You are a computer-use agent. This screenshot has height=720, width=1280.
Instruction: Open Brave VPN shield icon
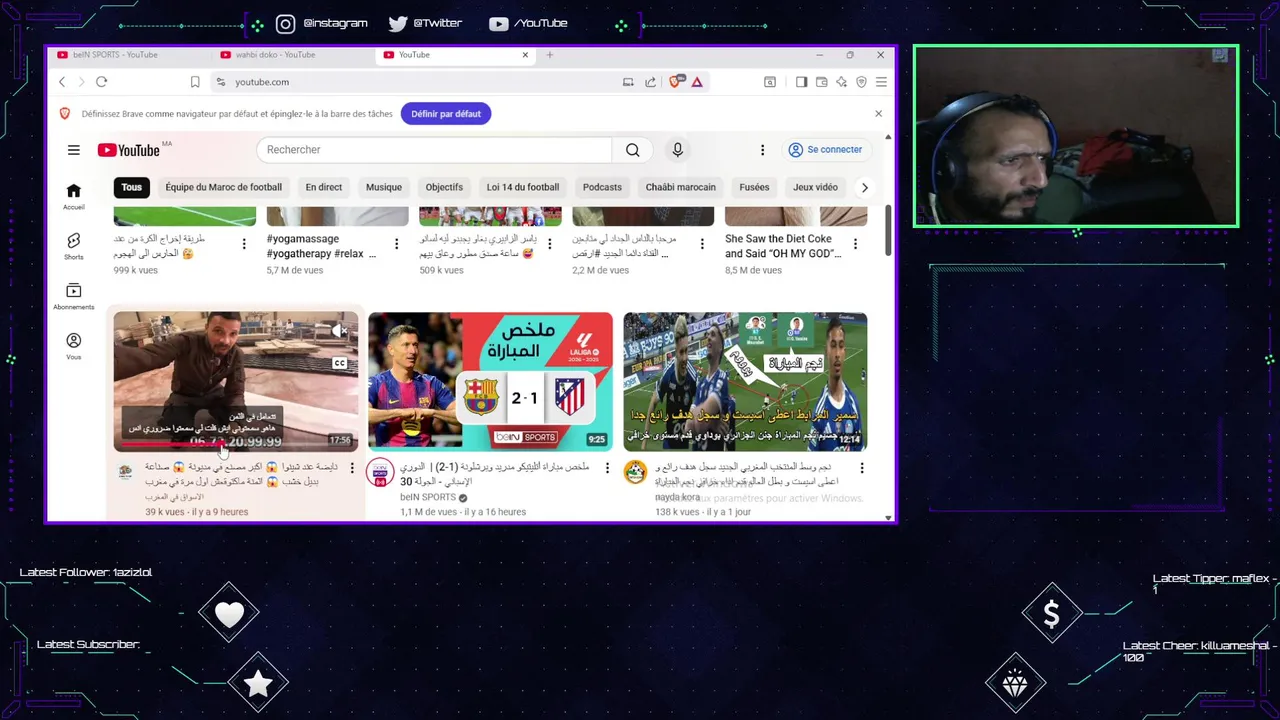tap(861, 82)
